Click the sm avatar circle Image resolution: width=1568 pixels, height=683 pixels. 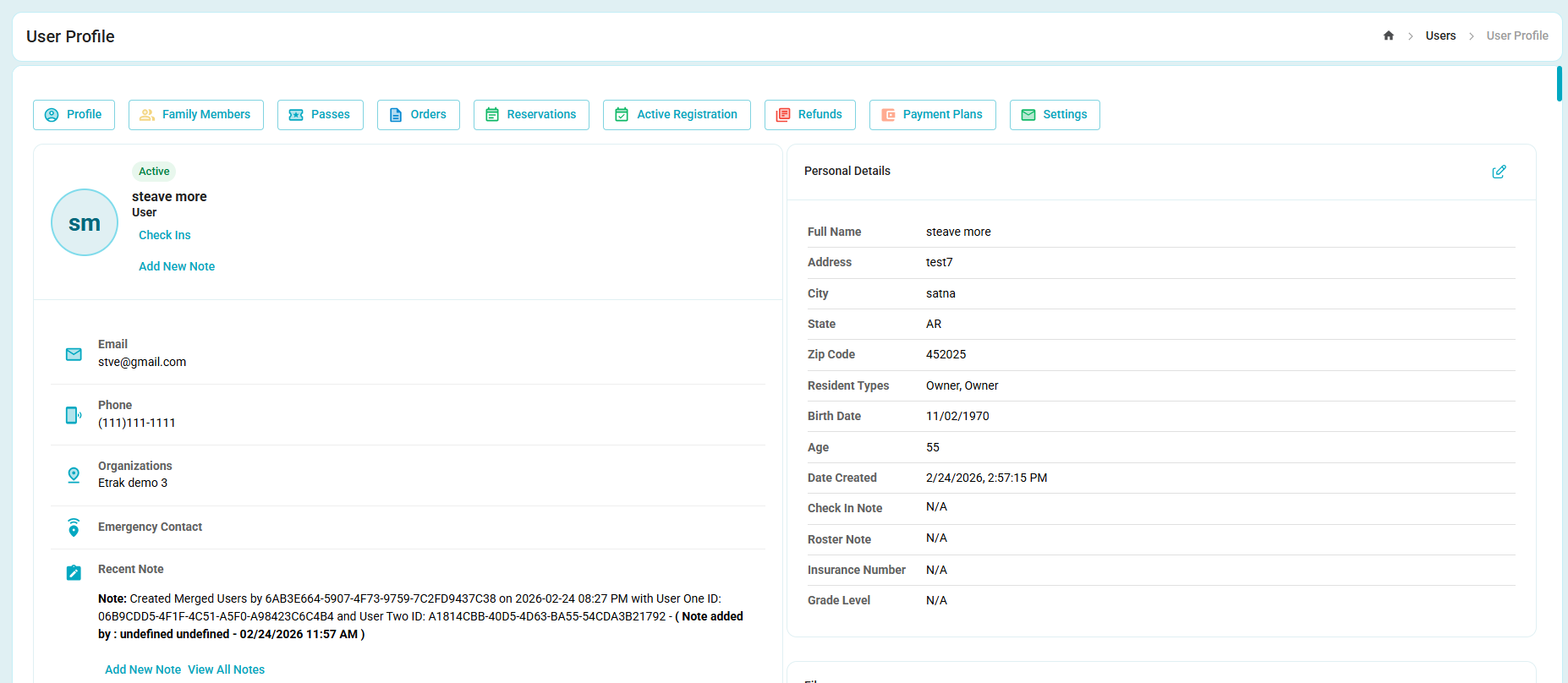click(x=85, y=222)
